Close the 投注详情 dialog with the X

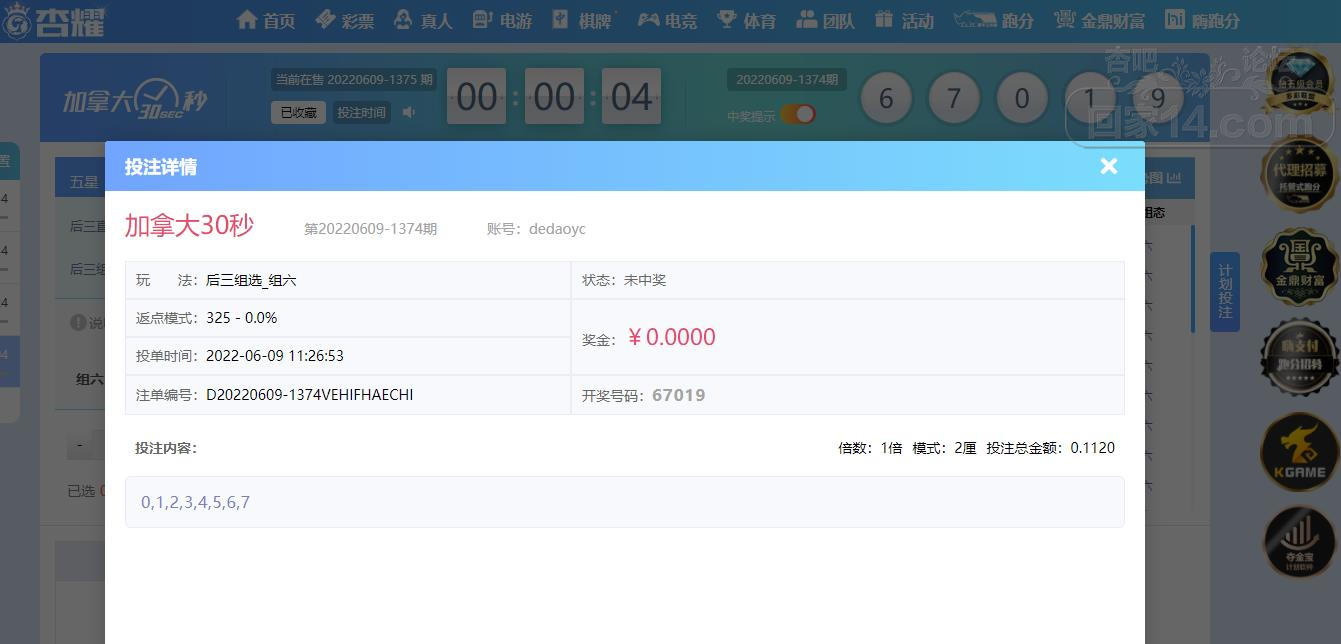point(1108,166)
